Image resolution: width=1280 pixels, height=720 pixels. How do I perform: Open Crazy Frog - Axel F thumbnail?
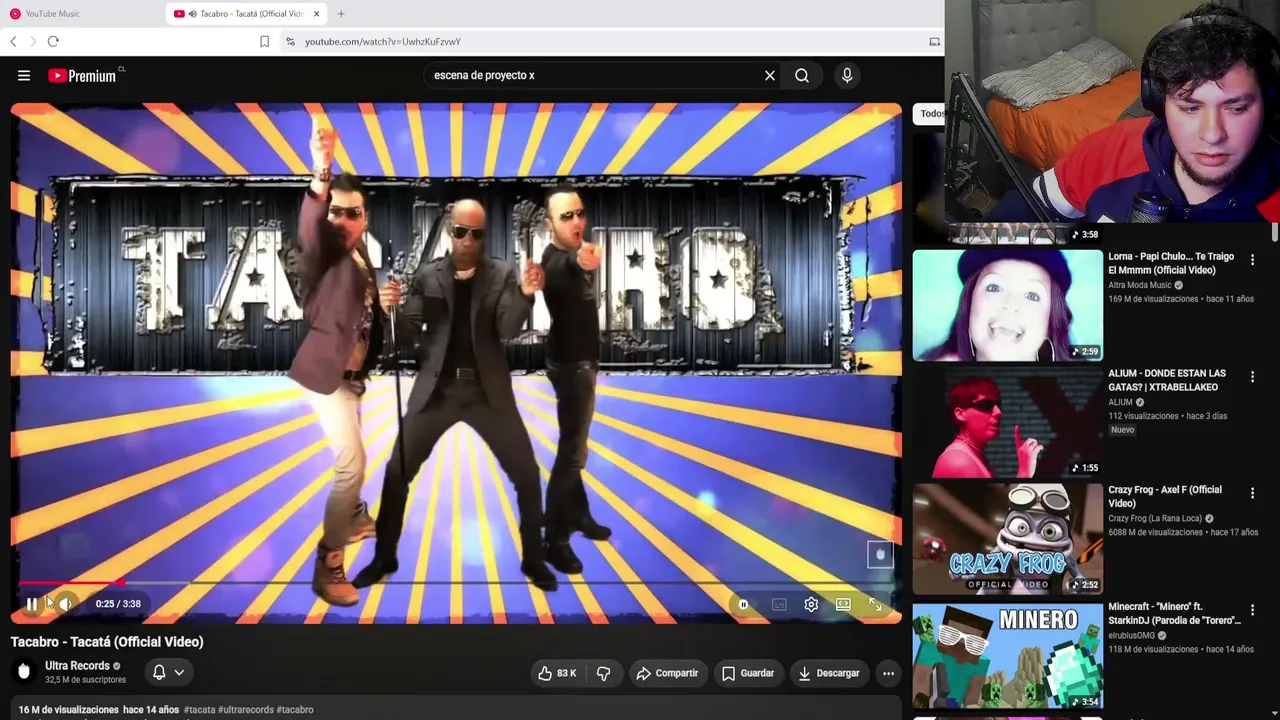point(1007,538)
